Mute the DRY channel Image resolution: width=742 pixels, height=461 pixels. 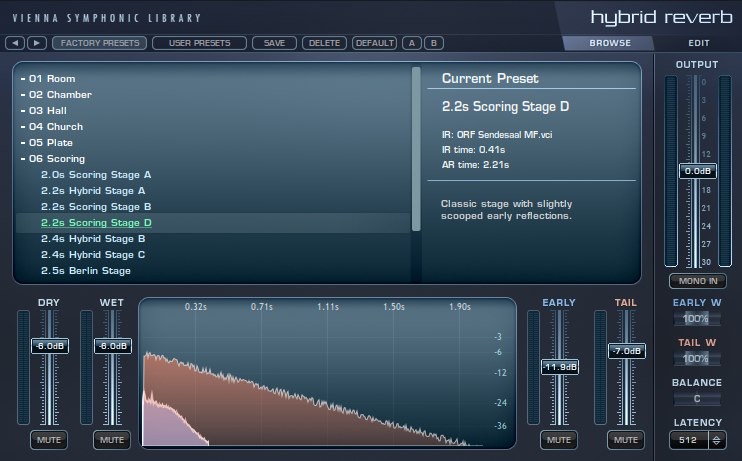[x=49, y=440]
